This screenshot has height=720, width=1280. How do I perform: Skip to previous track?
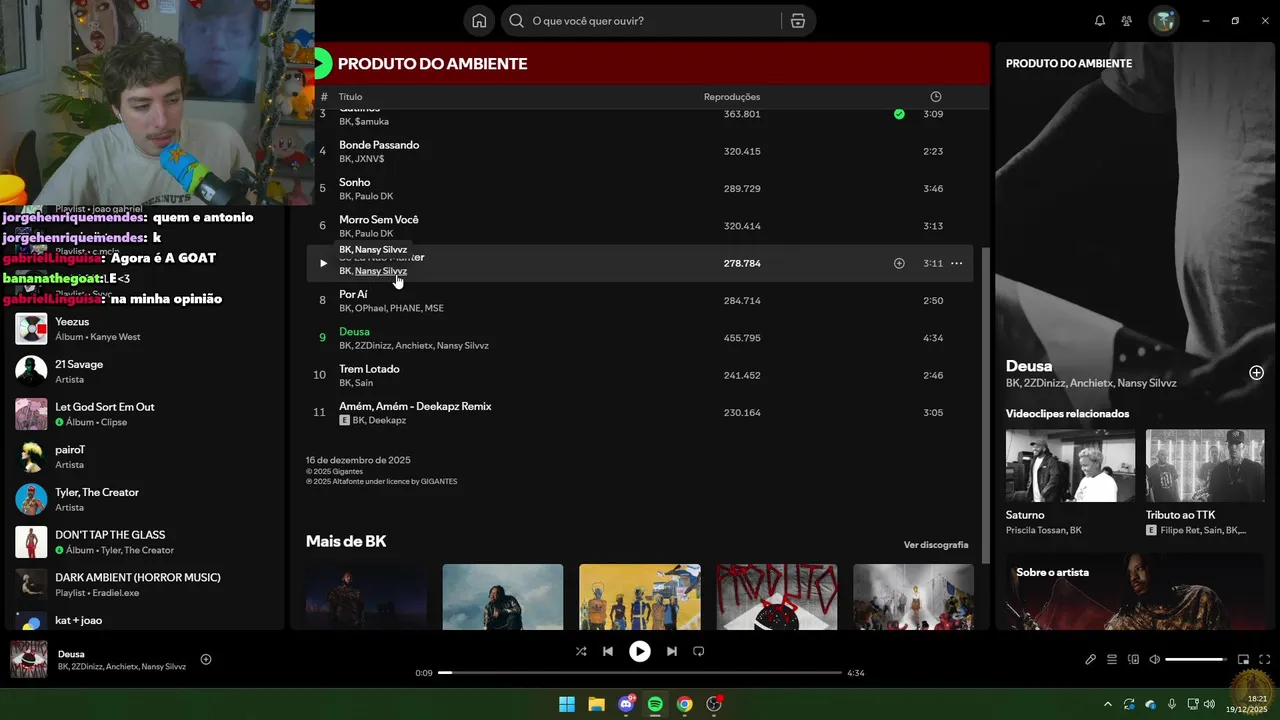coord(608,651)
